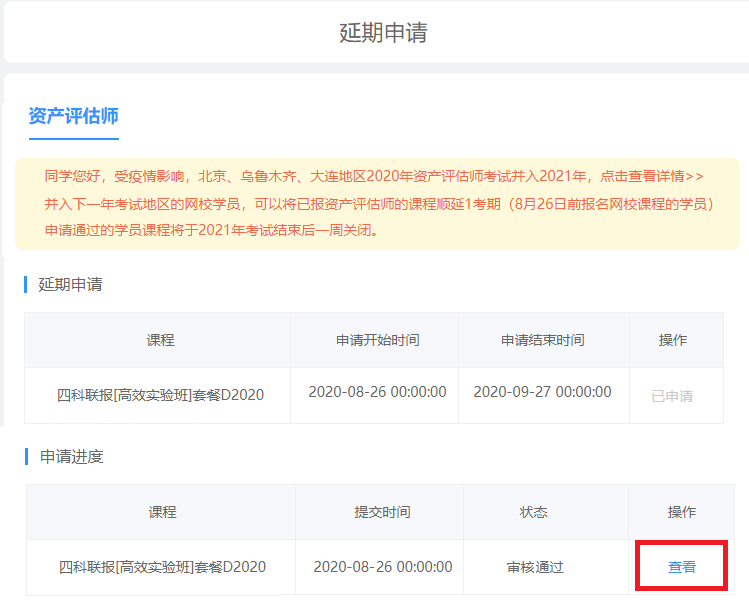Click 操作 header above 已申请 button
This screenshot has height=610, width=749.
click(673, 340)
